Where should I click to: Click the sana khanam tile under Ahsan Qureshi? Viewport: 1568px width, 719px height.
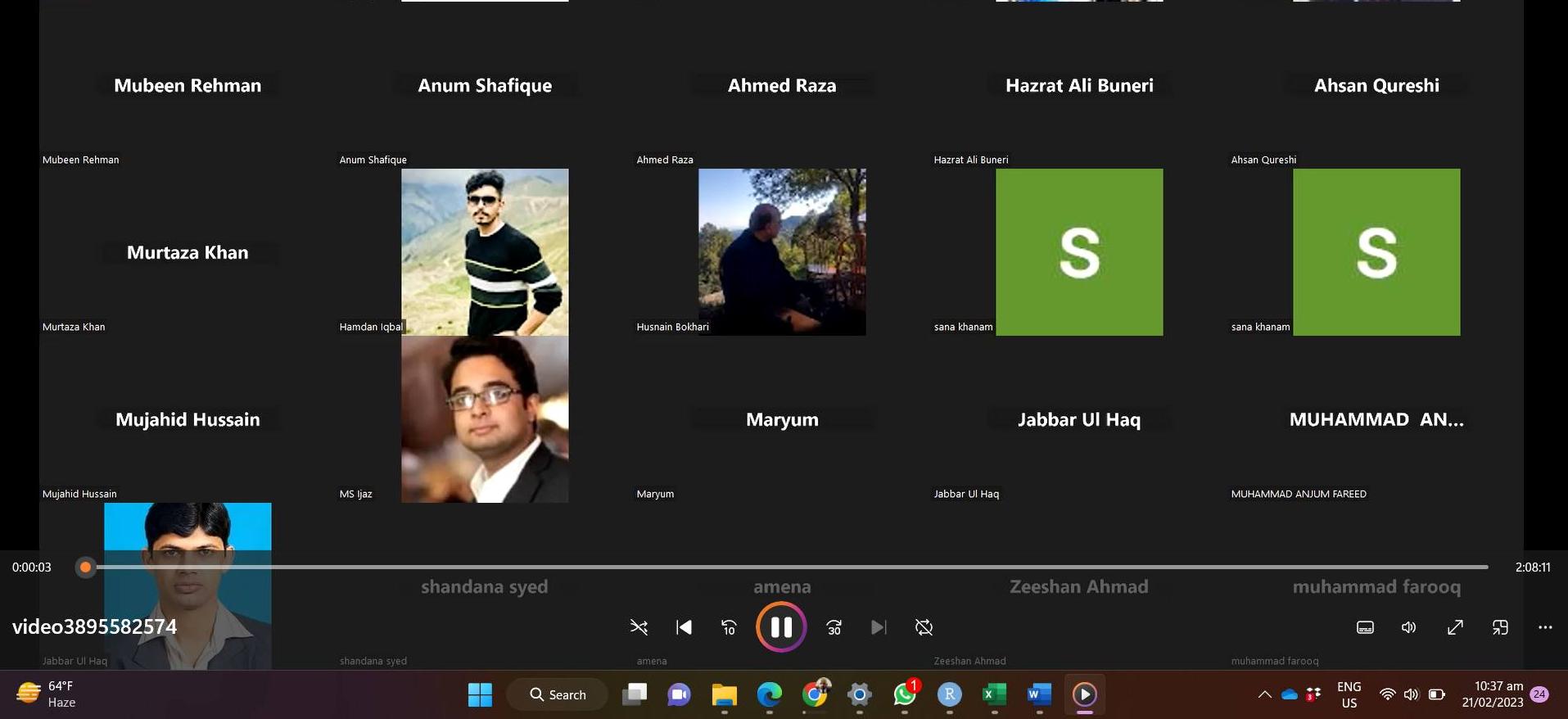(x=1376, y=251)
